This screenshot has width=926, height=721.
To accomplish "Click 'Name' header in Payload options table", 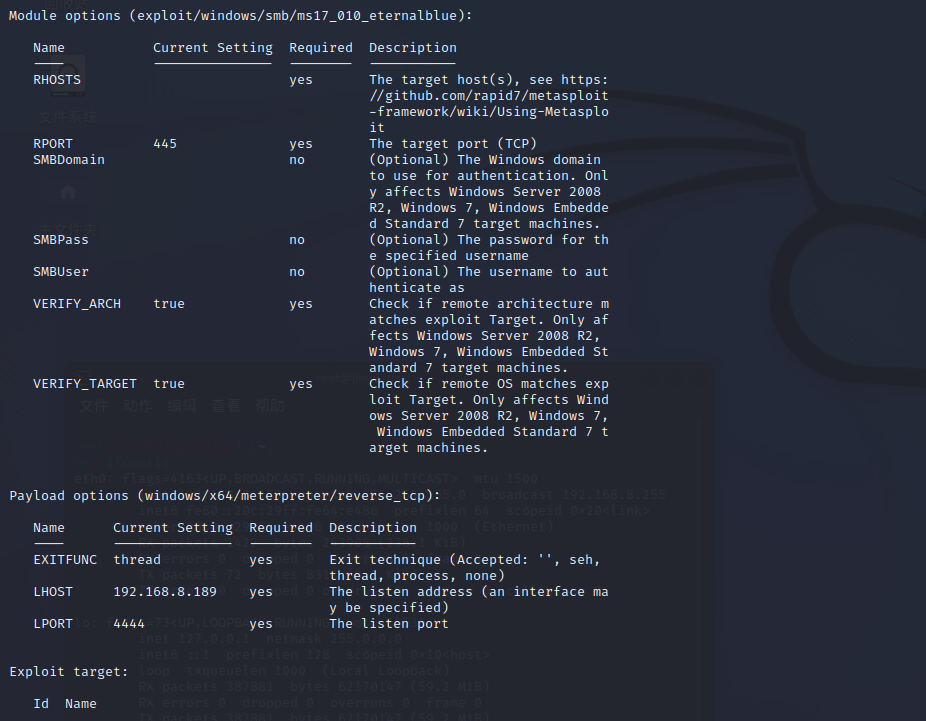I will pos(49,528).
